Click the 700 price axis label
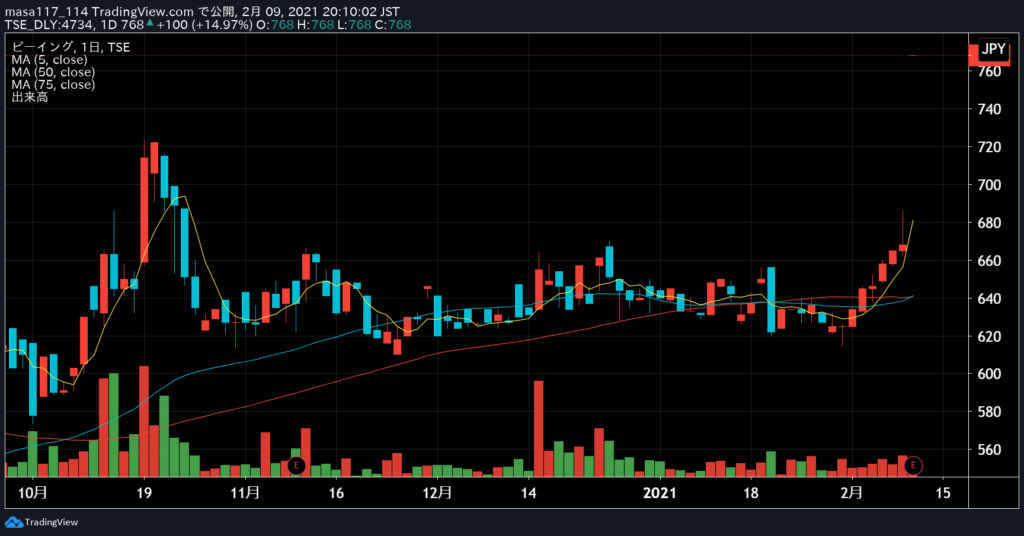This screenshot has width=1024, height=536. (x=989, y=185)
